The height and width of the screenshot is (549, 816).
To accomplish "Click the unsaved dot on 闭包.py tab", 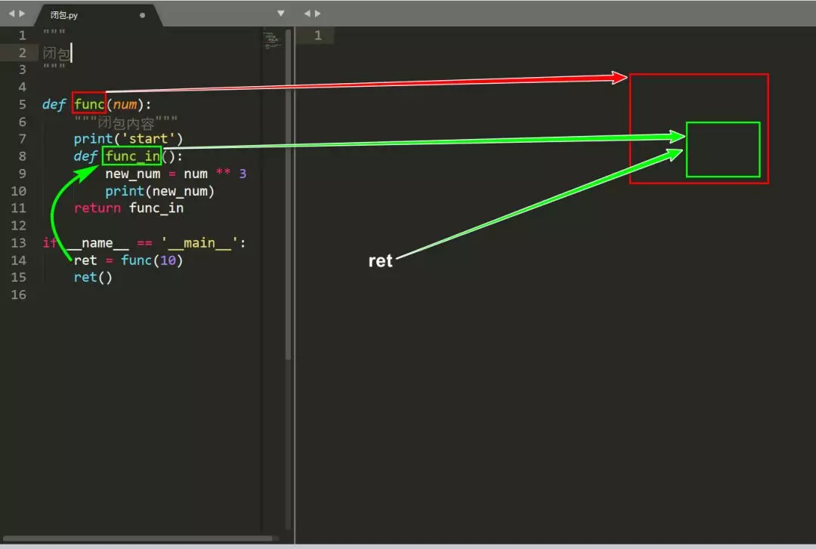I will tap(143, 15).
